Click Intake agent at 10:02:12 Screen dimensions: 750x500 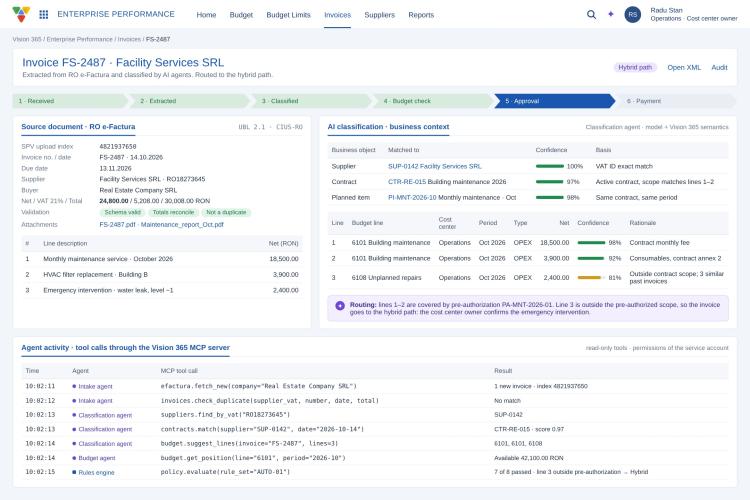pyautogui.click(x=95, y=401)
